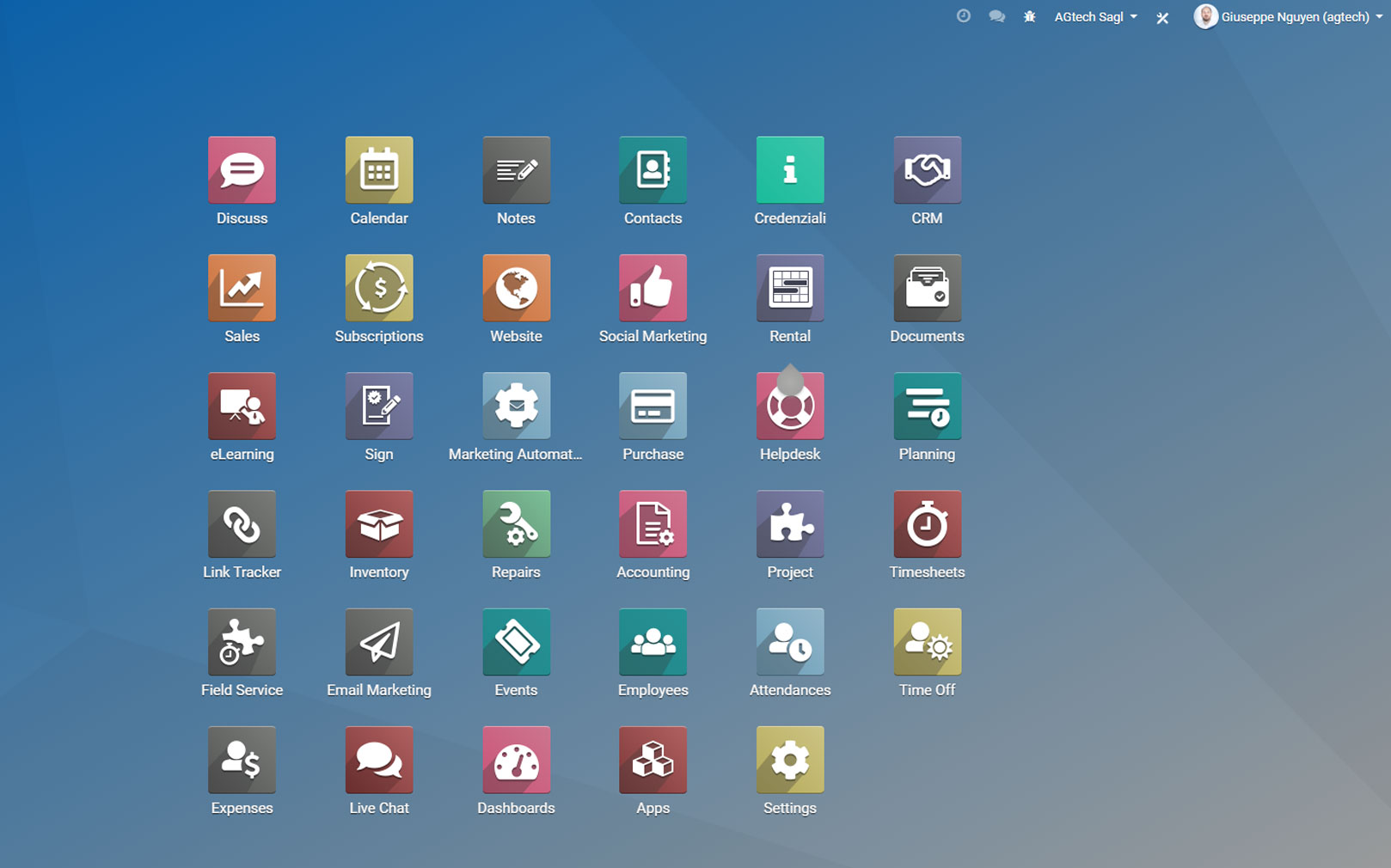This screenshot has width=1391, height=868.
Task: Open the Expenses app
Action: click(242, 760)
